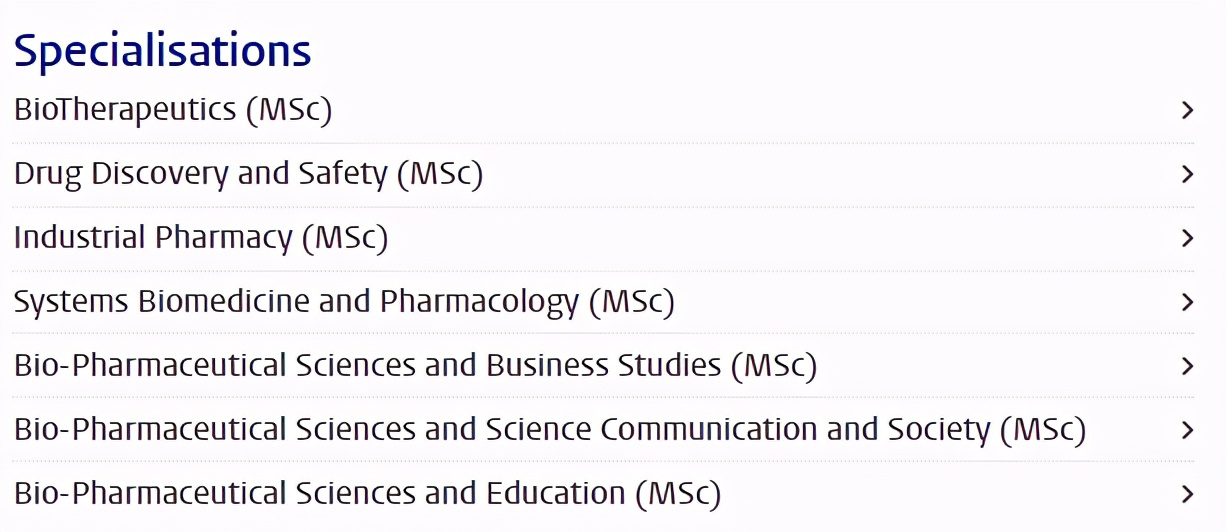Open Bio-Pharmaceutical Sciences and Business Studies (MSc)
This screenshot has height=532, width=1226.
coord(415,366)
